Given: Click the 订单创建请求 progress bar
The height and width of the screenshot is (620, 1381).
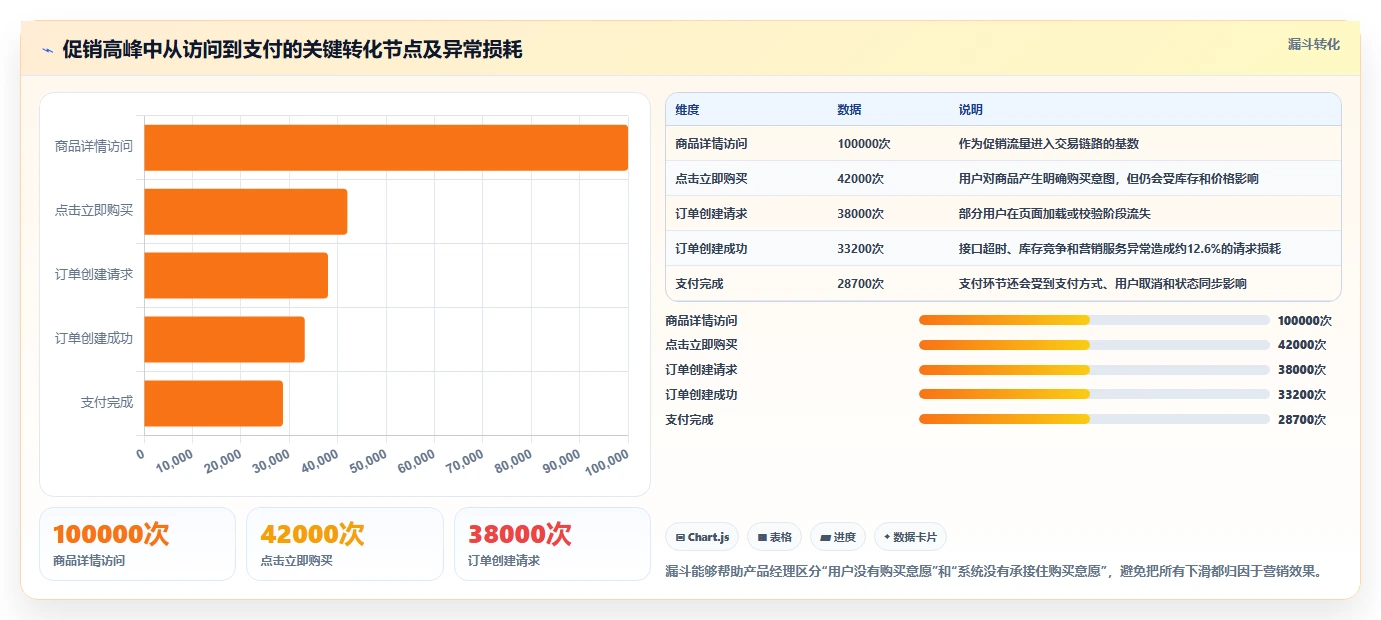Looking at the screenshot, I should pyautogui.click(x=1094, y=370).
